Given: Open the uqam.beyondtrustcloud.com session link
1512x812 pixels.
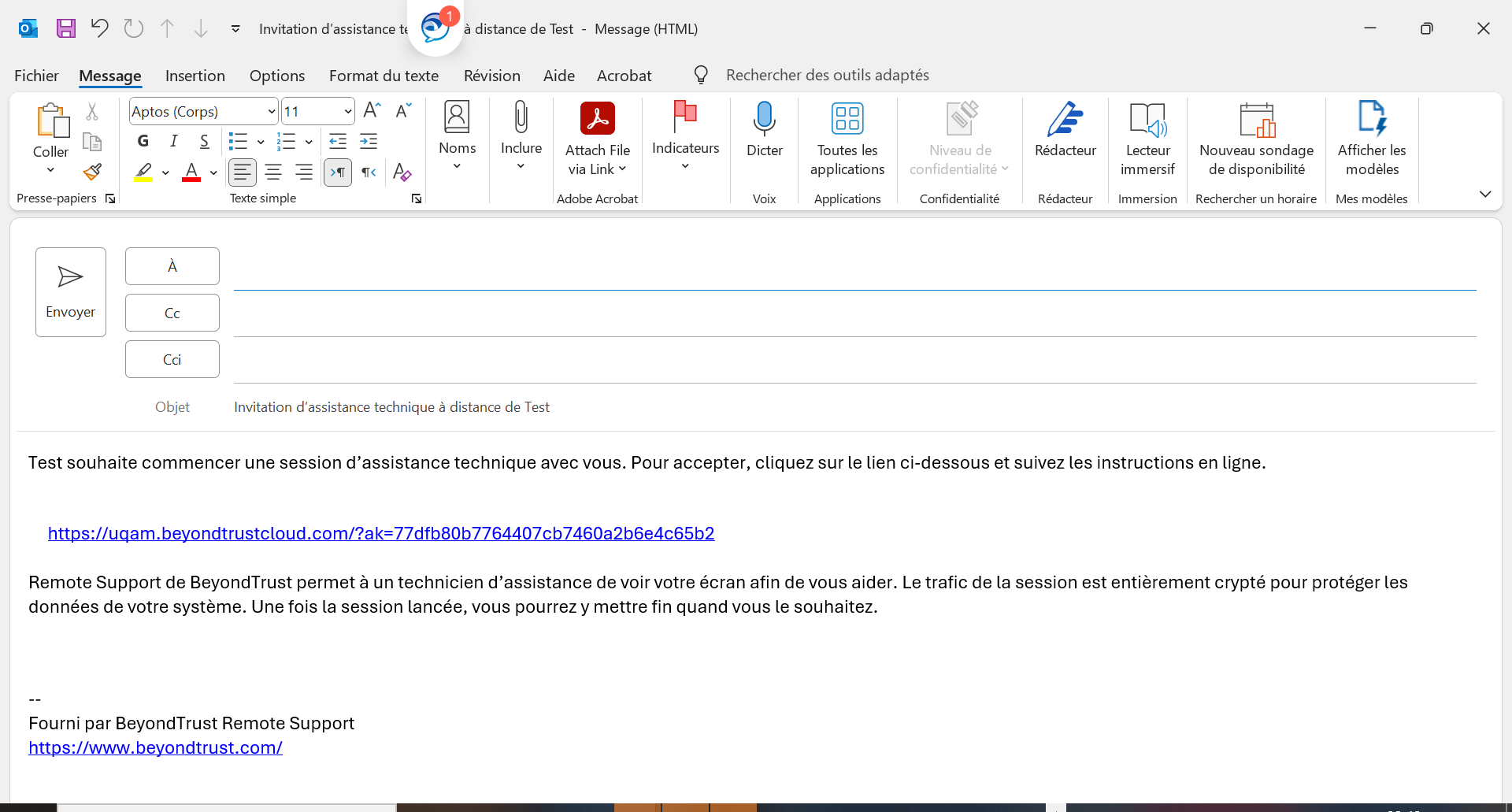Looking at the screenshot, I should tap(381, 533).
